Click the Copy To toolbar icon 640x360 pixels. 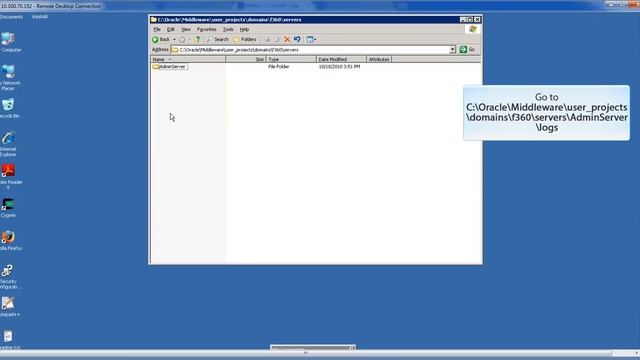277,40
